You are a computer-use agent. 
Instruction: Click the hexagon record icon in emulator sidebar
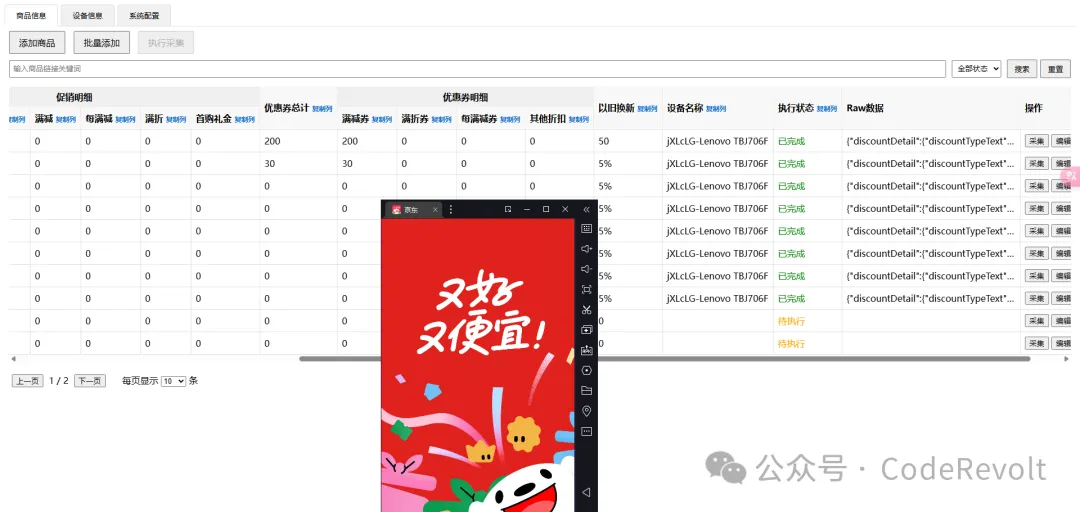point(587,370)
